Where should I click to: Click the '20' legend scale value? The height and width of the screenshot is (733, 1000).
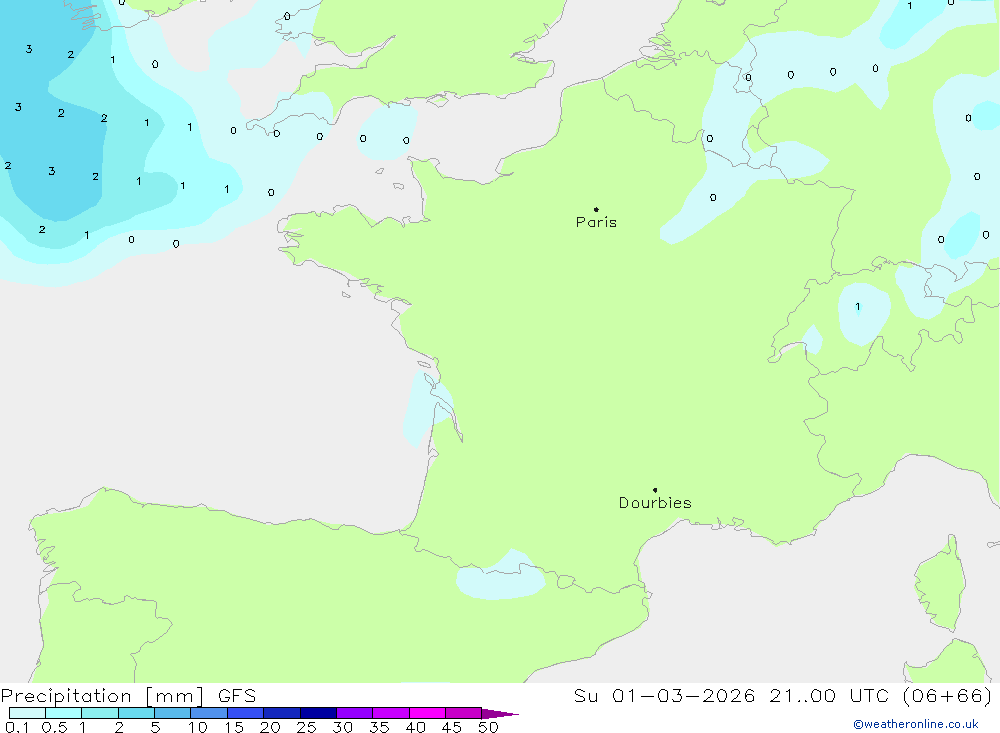[x=270, y=727]
